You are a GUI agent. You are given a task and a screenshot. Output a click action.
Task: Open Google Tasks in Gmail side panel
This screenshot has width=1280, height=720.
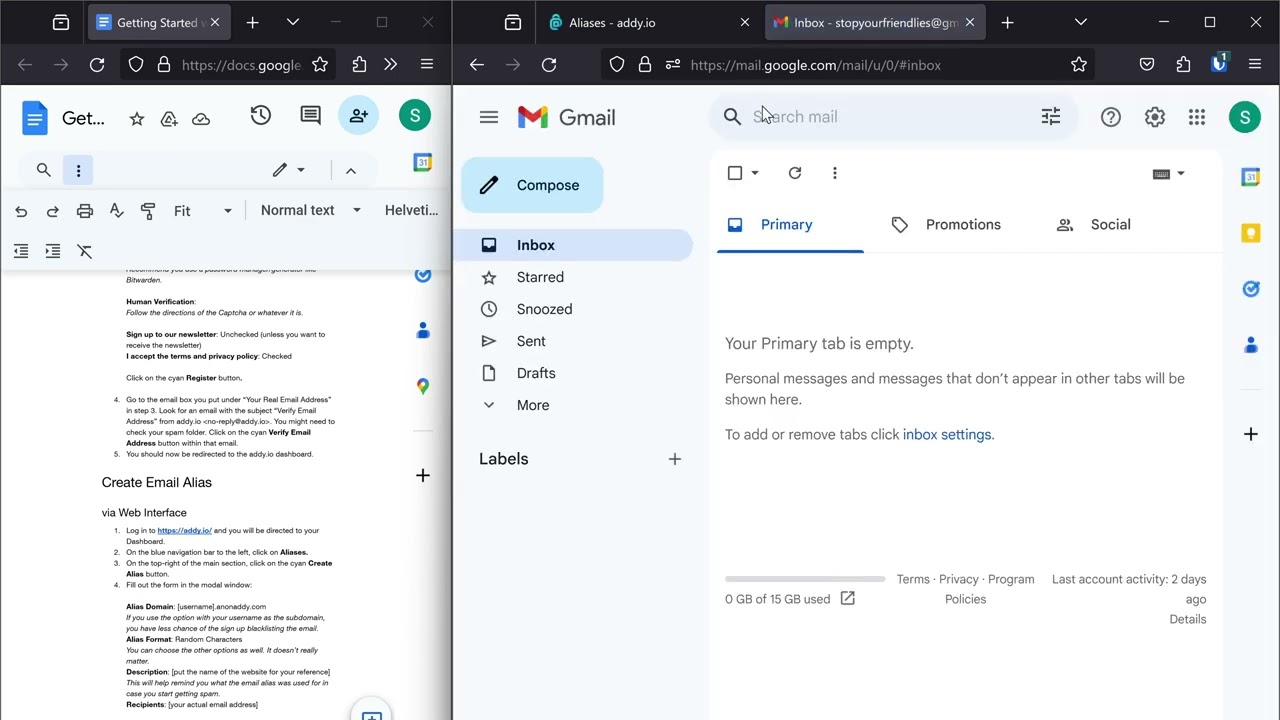pyautogui.click(x=1251, y=289)
